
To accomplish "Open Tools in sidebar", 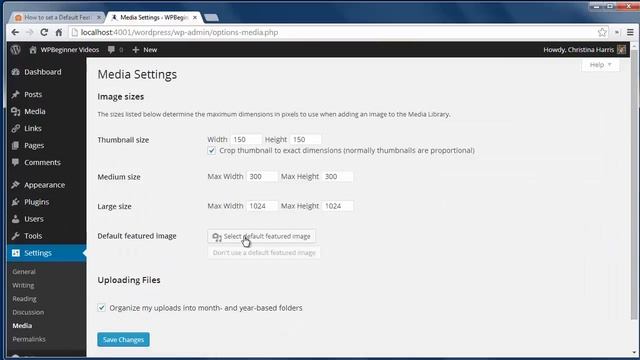I will [x=33, y=236].
